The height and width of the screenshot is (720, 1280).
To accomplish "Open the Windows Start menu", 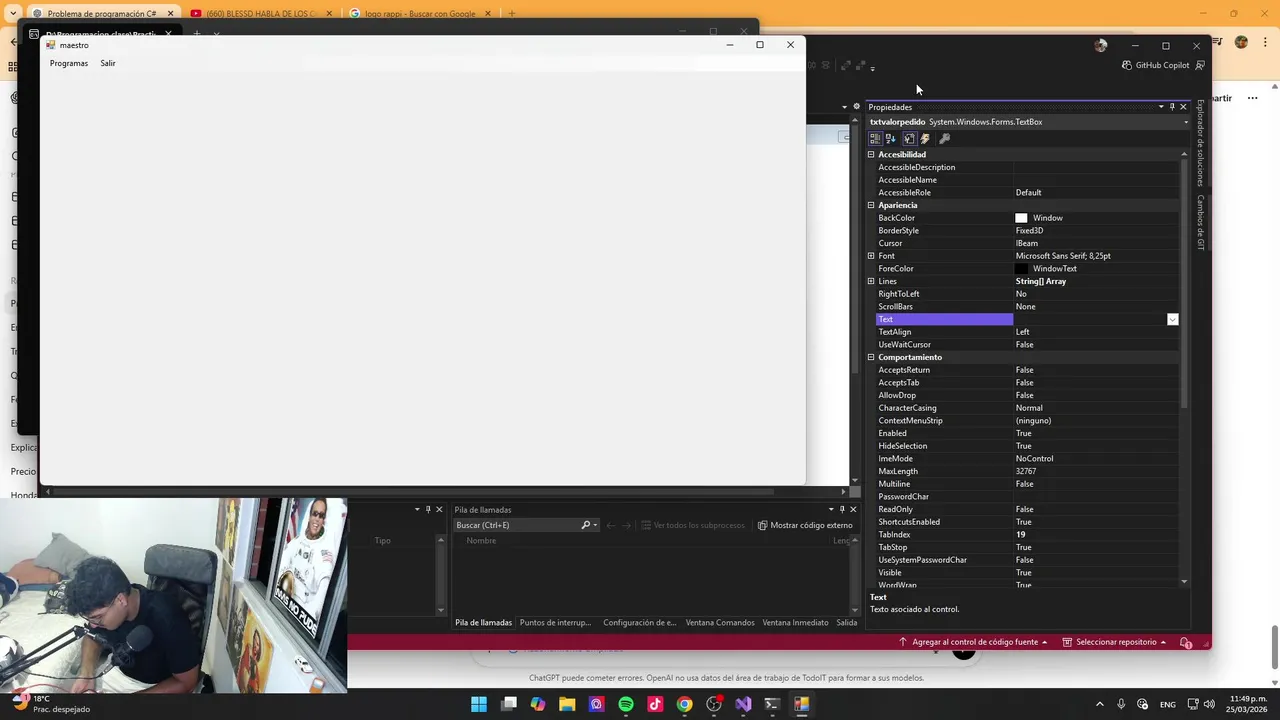I will [x=479, y=704].
